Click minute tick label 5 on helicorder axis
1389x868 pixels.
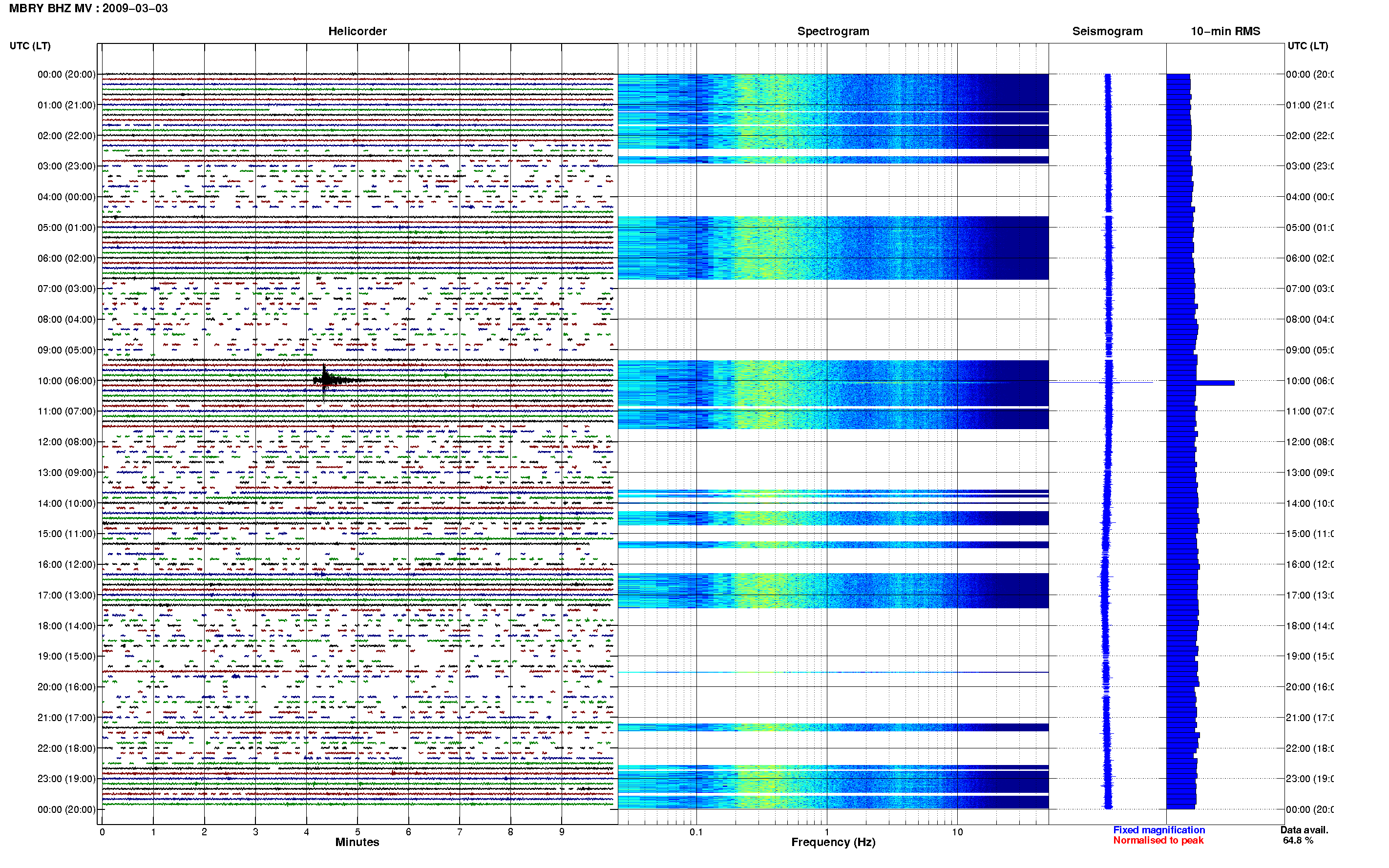(x=357, y=832)
